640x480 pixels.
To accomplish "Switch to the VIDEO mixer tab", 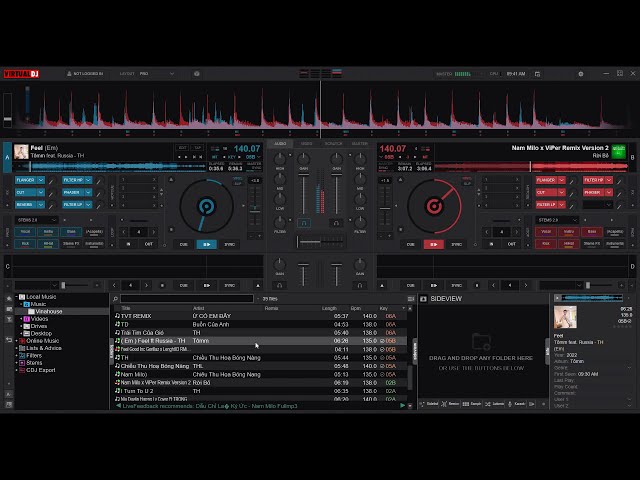I will [x=307, y=144].
